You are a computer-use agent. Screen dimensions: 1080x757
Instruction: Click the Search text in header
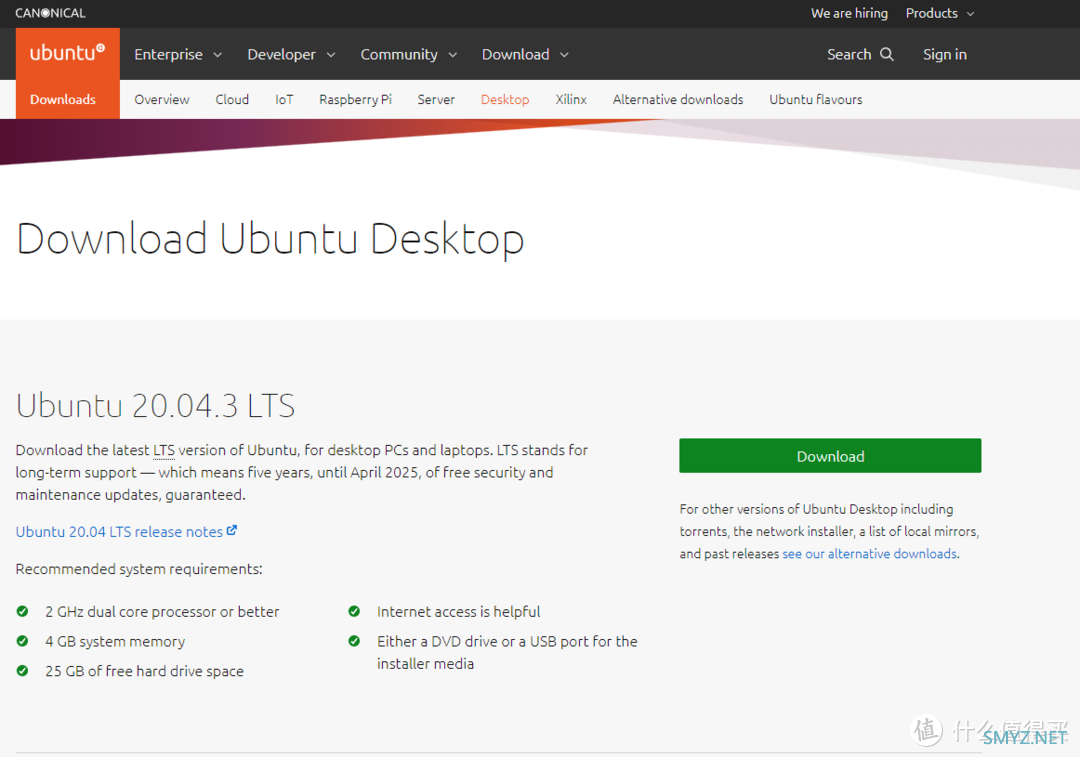point(849,54)
